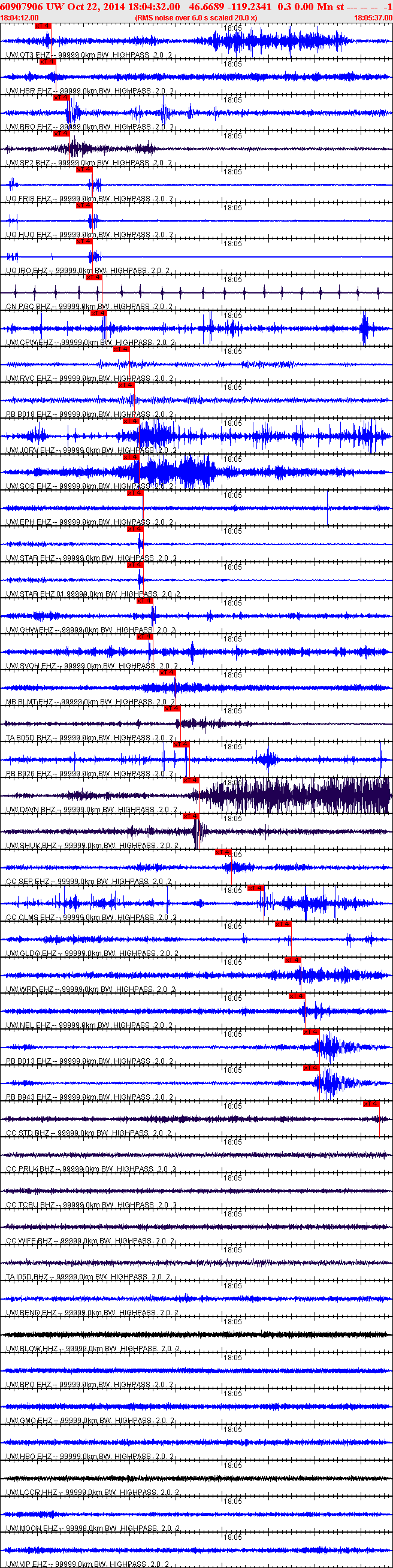Click the start time 18:04:12.00 label
This screenshot has width=393, height=1568.
point(20,17)
